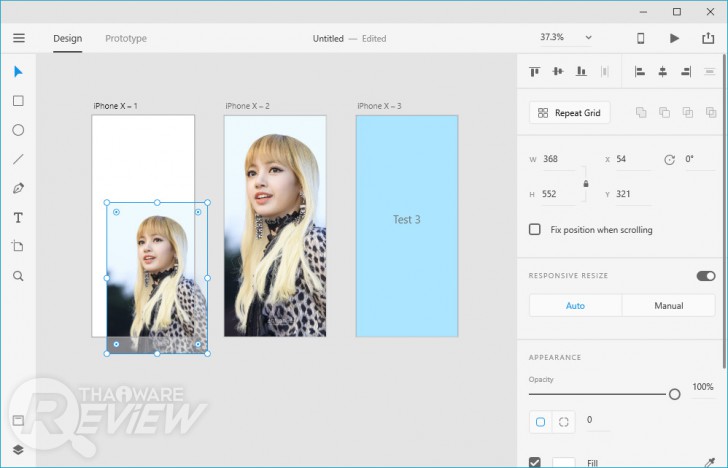Select the iPhone X – 2 artboard title
The width and height of the screenshot is (728, 468).
coord(247,106)
